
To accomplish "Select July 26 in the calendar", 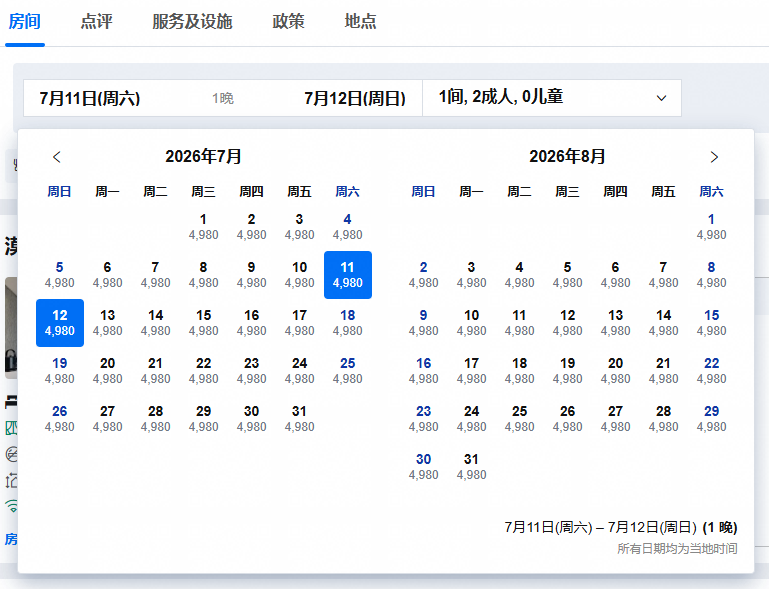I will click(x=59, y=419).
